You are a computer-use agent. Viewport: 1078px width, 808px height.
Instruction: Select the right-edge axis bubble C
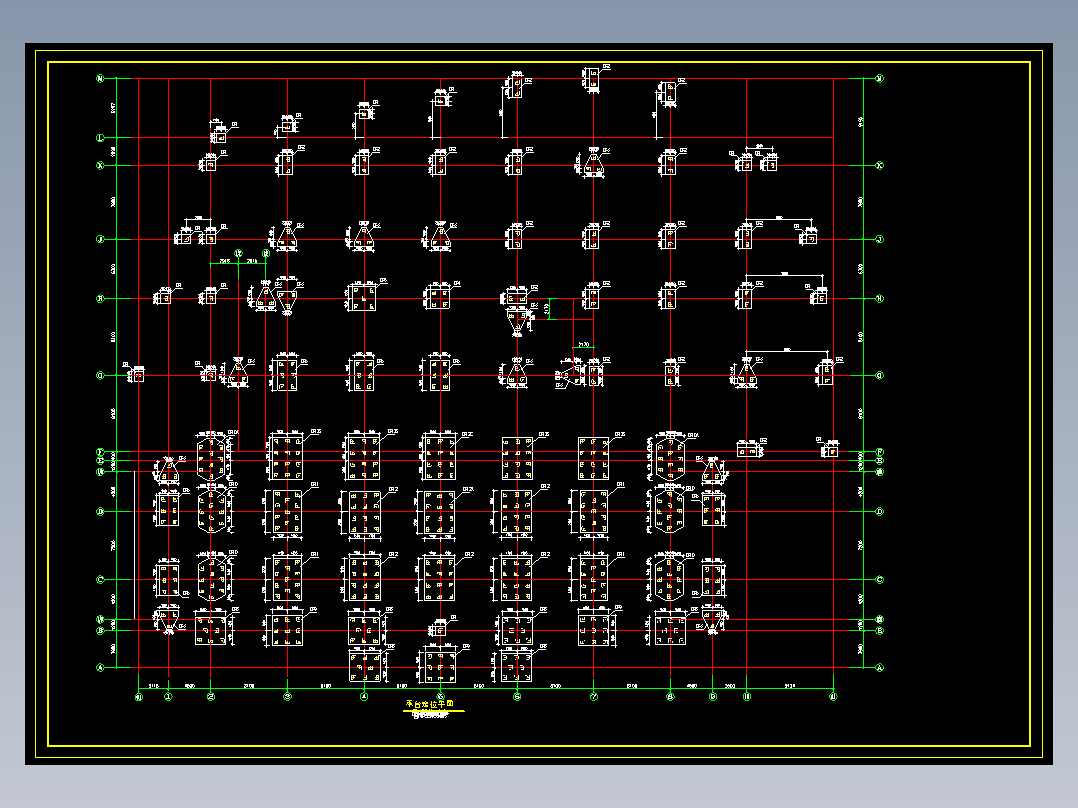(879, 580)
